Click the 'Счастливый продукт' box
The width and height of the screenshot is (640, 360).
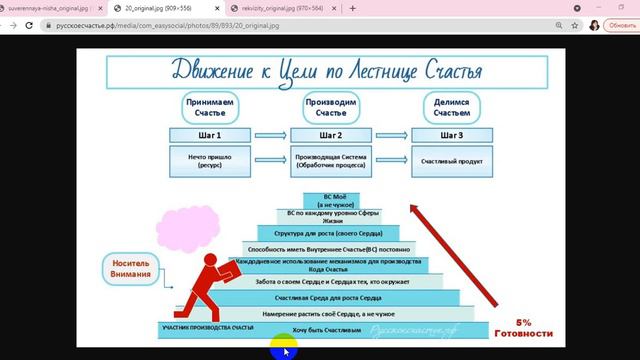[452, 161]
